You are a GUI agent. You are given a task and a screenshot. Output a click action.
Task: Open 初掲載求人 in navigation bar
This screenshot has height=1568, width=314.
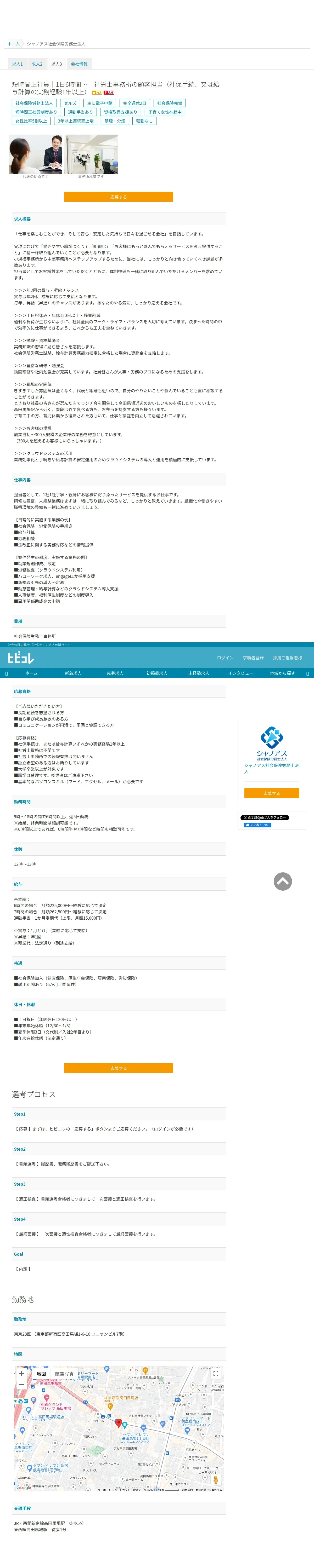point(156,673)
